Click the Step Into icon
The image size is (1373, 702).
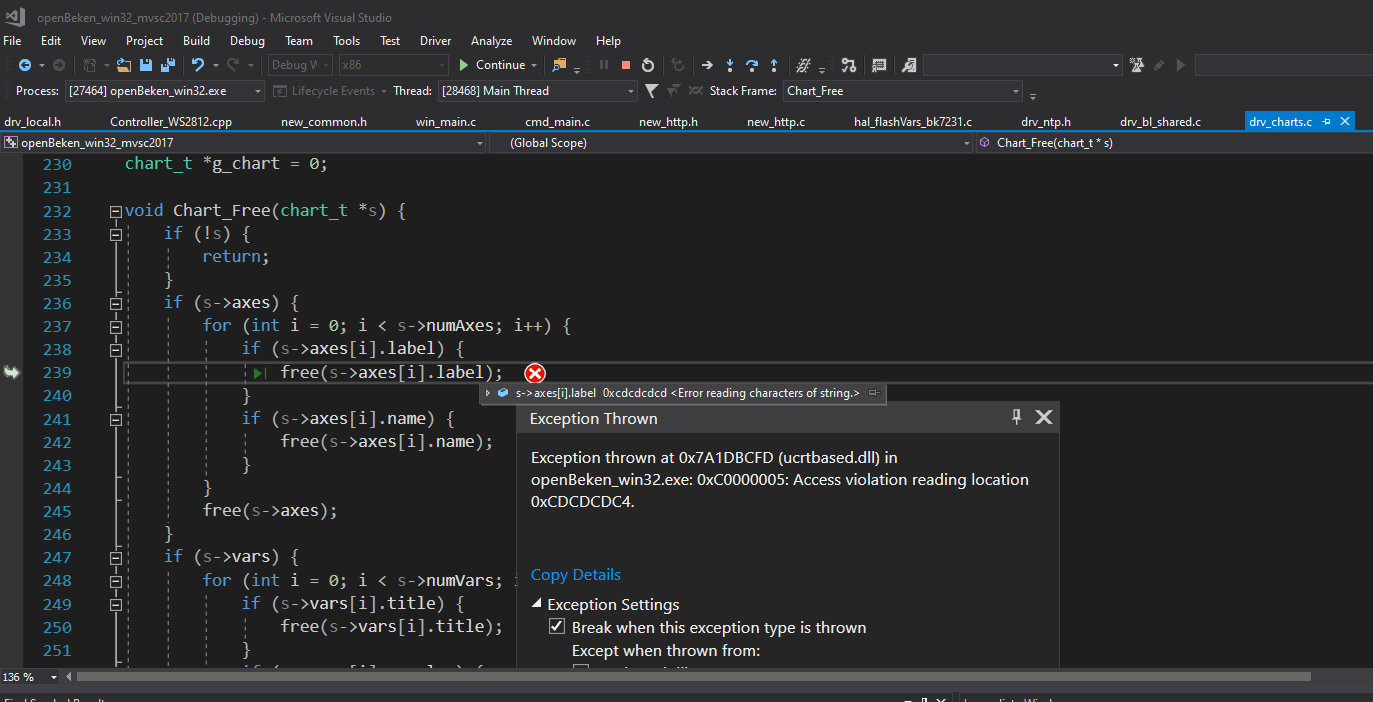coord(729,65)
